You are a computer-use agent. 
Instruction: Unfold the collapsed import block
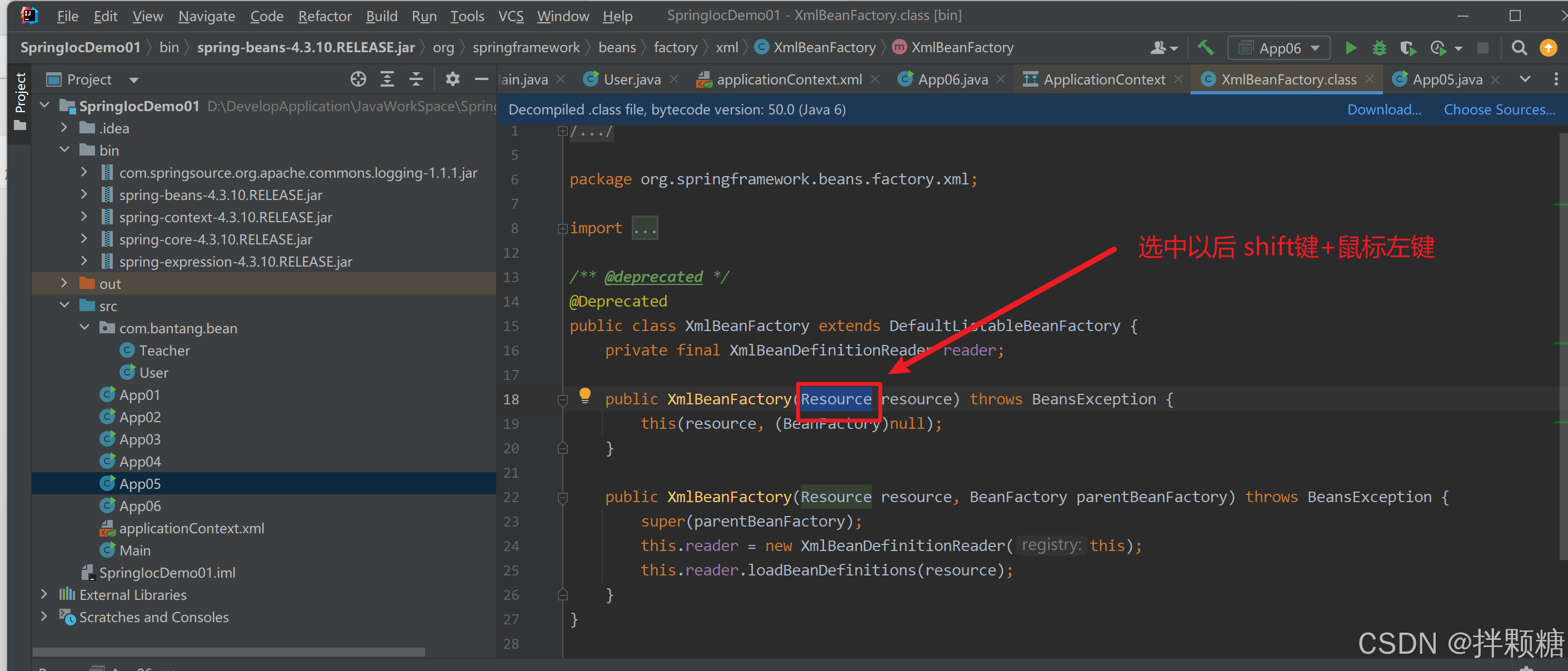[645, 229]
